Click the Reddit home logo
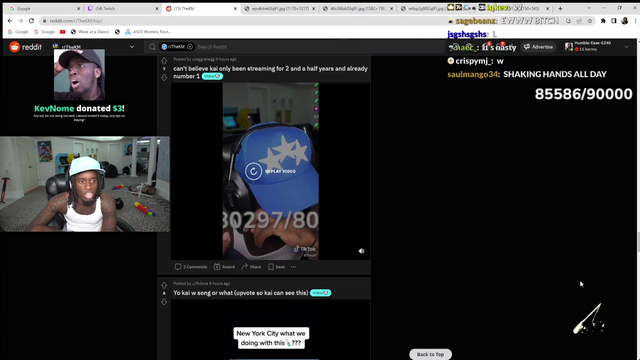Image resolution: width=640 pixels, height=360 pixels. [25, 47]
